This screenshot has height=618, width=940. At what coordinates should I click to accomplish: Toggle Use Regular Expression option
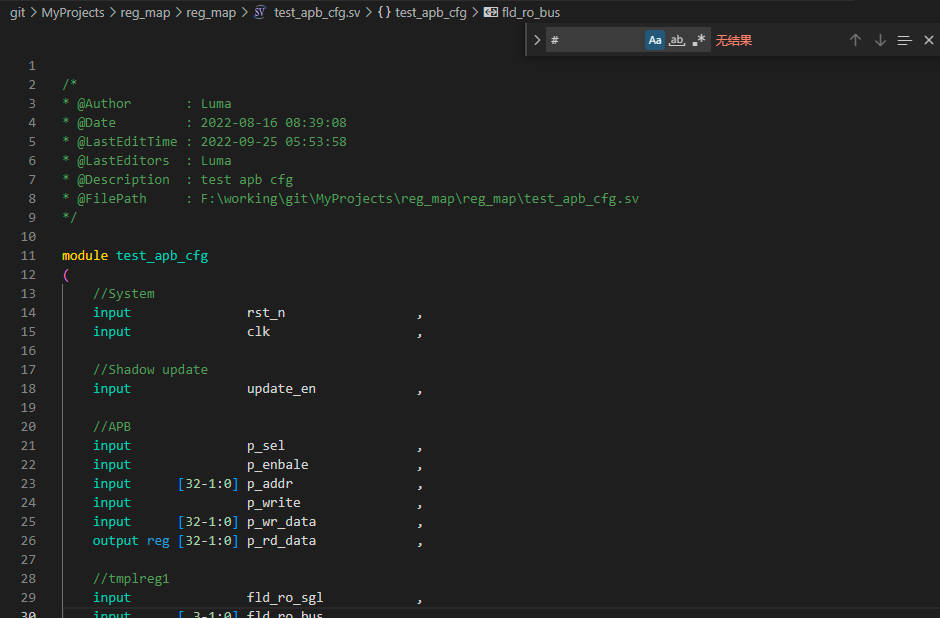(699, 40)
